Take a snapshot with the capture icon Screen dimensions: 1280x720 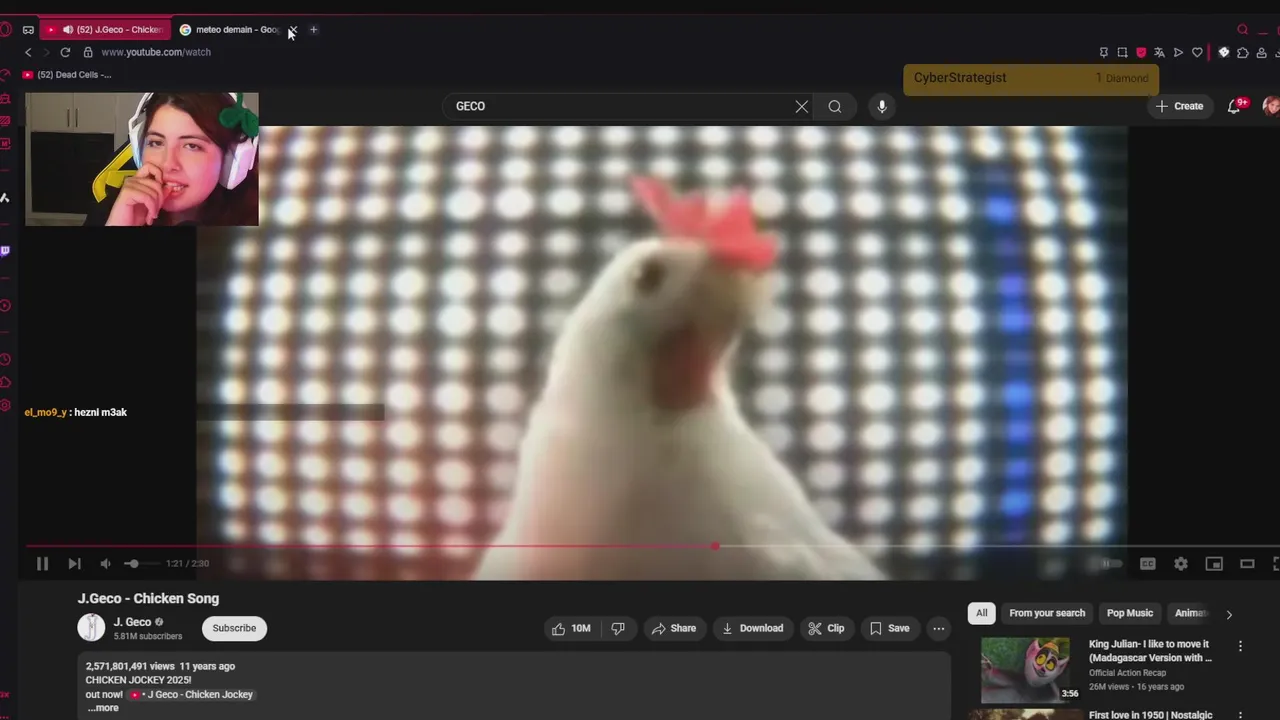click(1122, 52)
